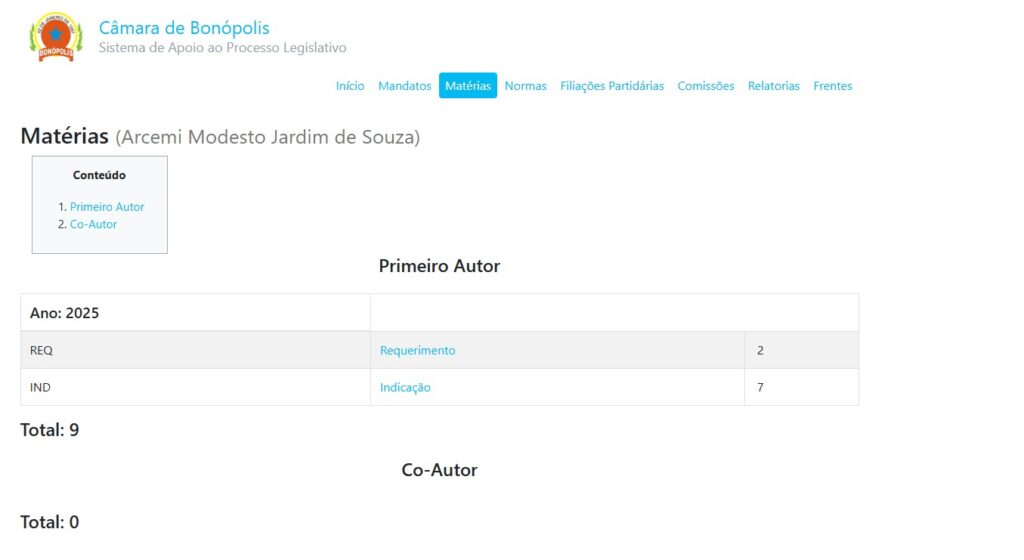Select the highlighted Matérias tab

point(468,86)
